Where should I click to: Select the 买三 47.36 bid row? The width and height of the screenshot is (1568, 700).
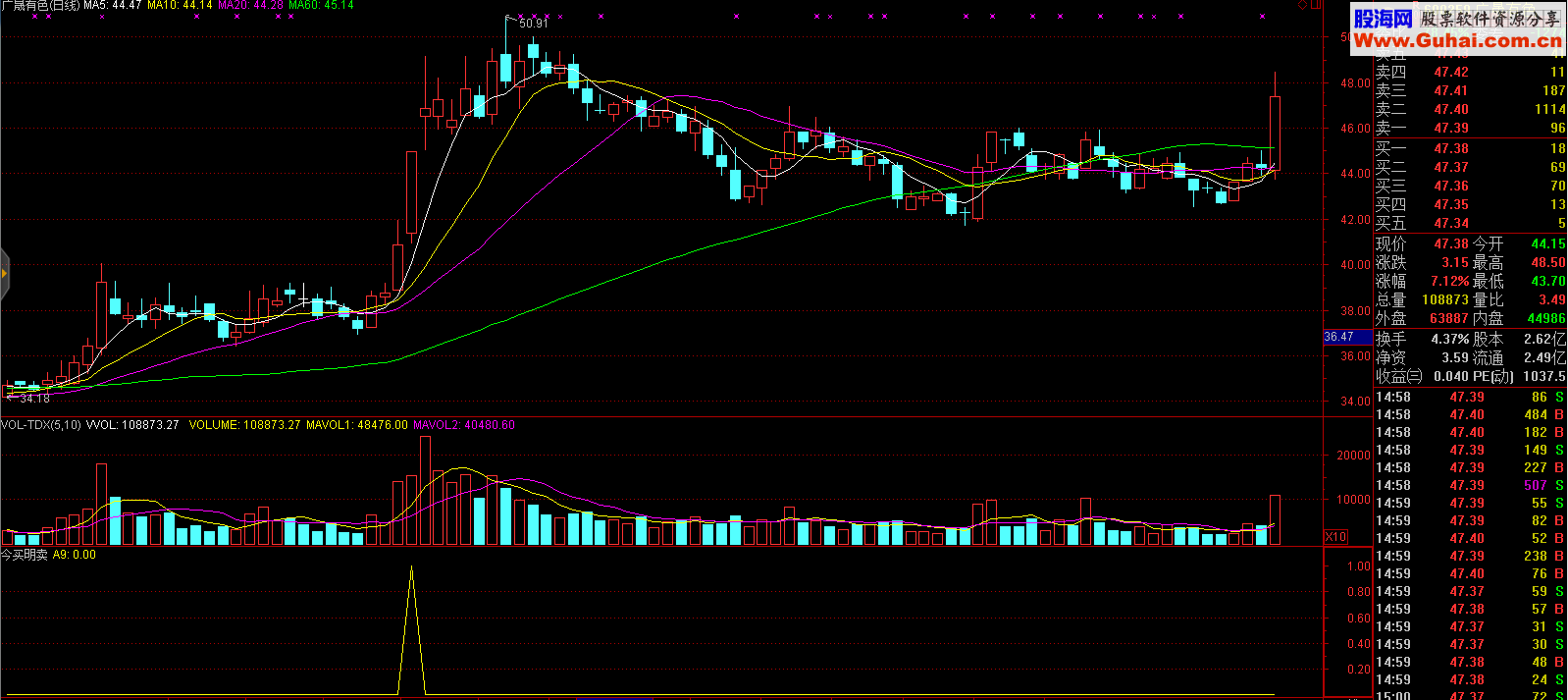pyautogui.click(x=1470, y=186)
